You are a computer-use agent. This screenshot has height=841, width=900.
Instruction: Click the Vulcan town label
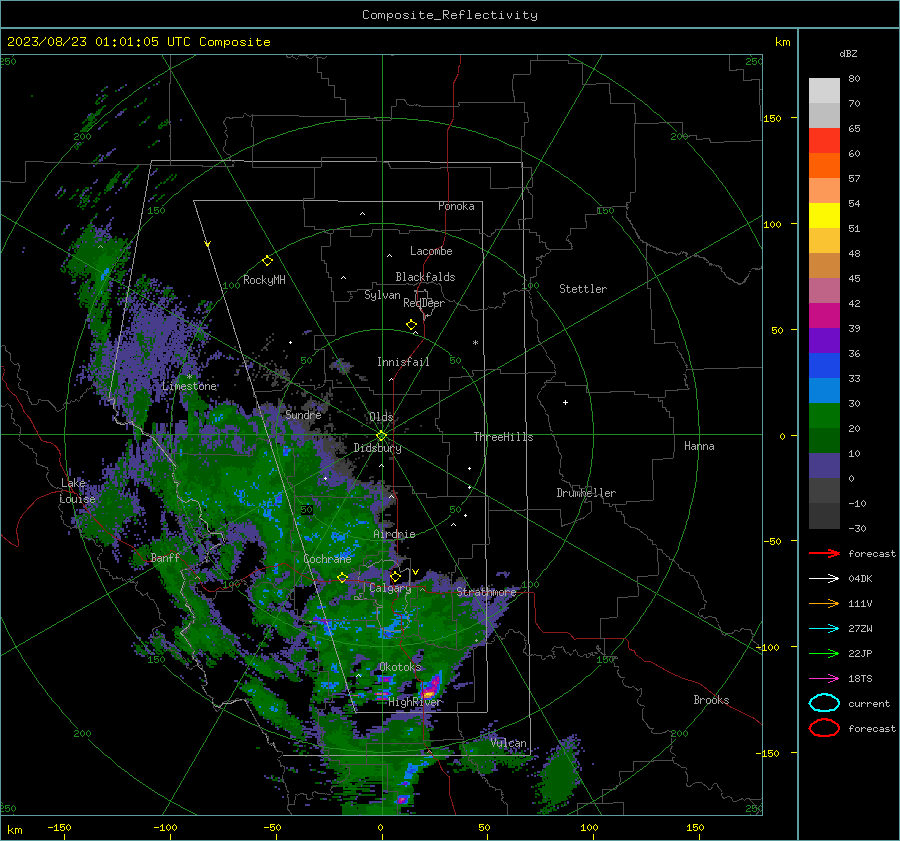click(x=509, y=743)
